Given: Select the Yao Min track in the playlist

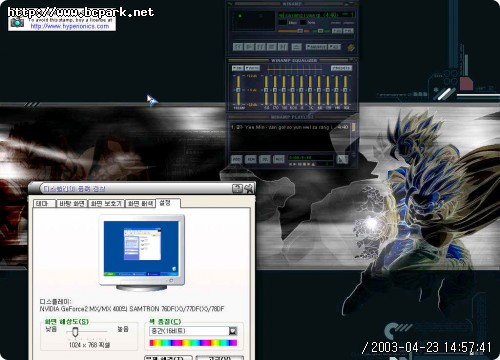Looking at the screenshot, I should pos(290,127).
